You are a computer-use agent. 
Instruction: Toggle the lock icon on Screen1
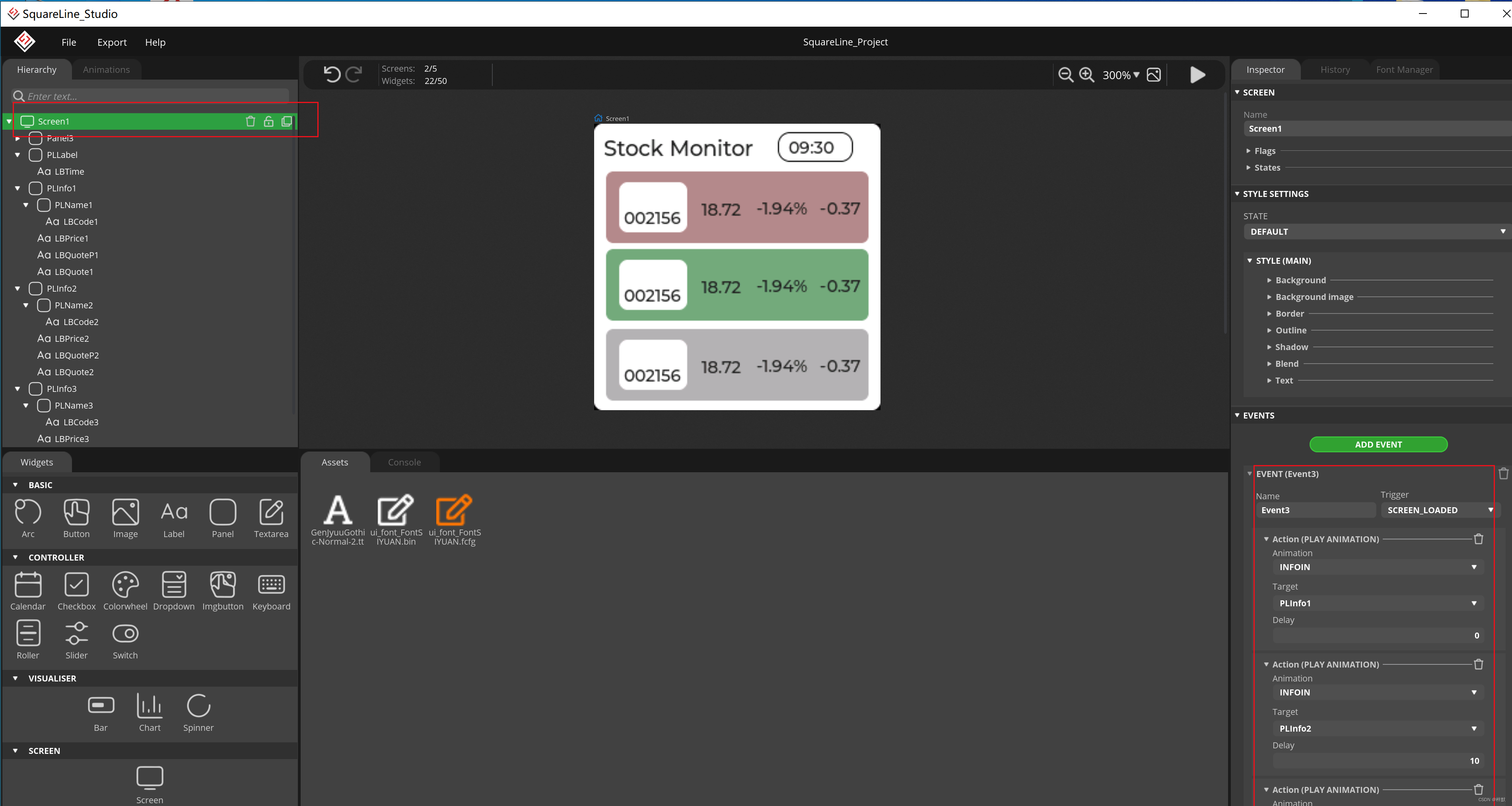click(268, 121)
